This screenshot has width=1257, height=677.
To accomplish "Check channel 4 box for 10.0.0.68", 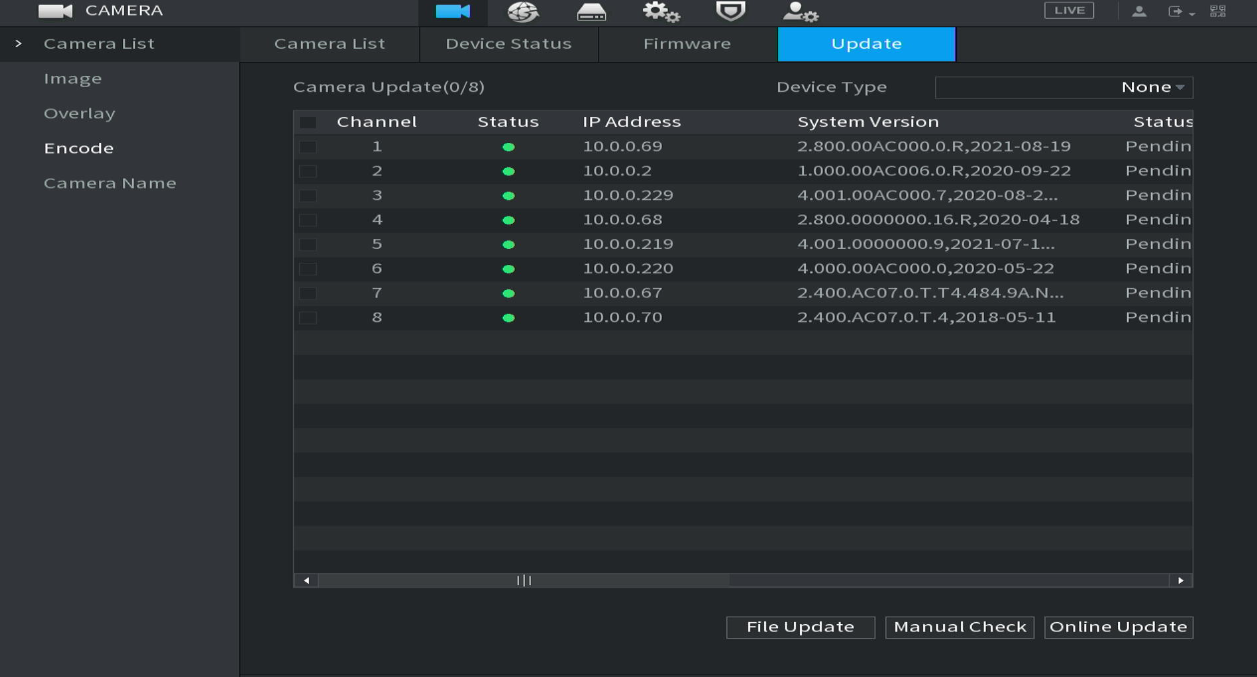I will (308, 220).
